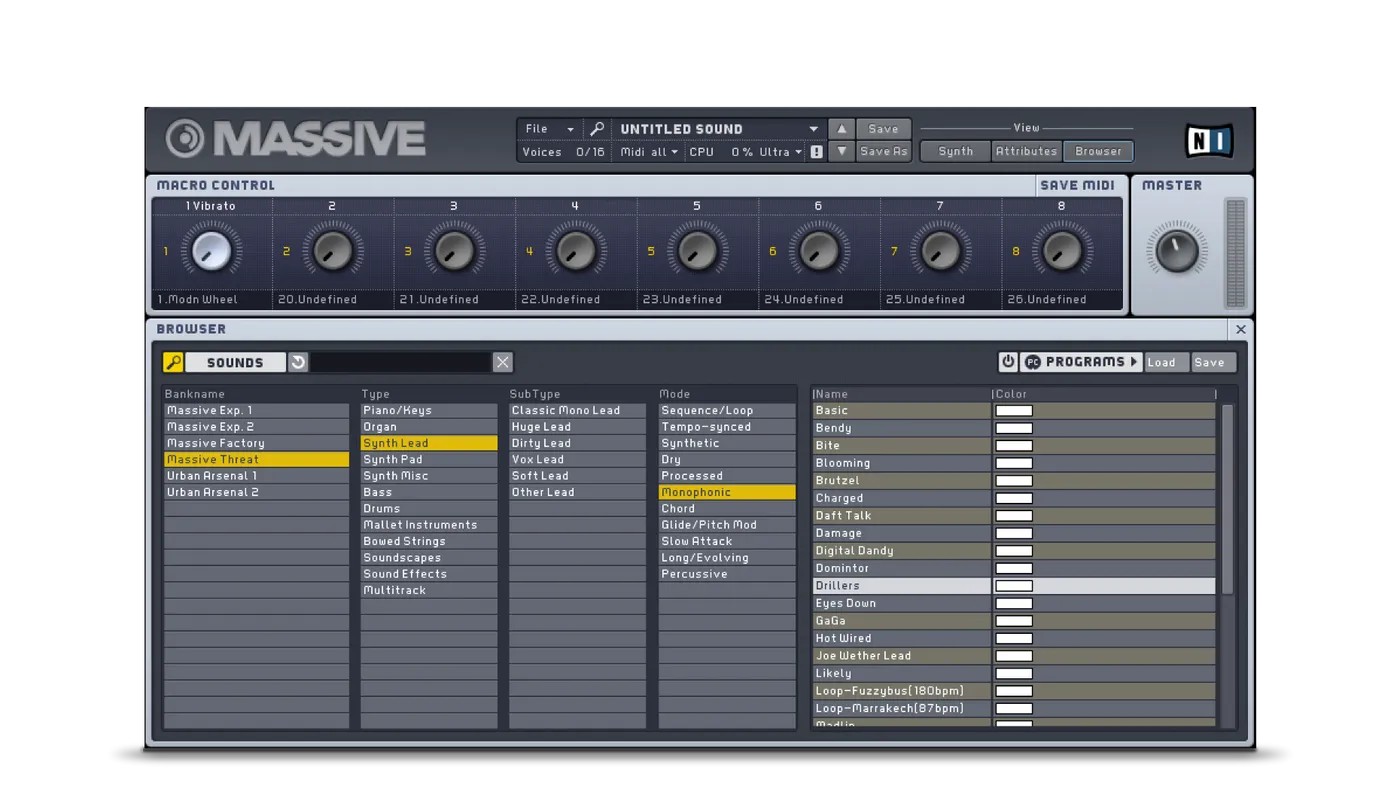Click the browser search input field
The width and height of the screenshot is (1400, 798).
(x=400, y=362)
